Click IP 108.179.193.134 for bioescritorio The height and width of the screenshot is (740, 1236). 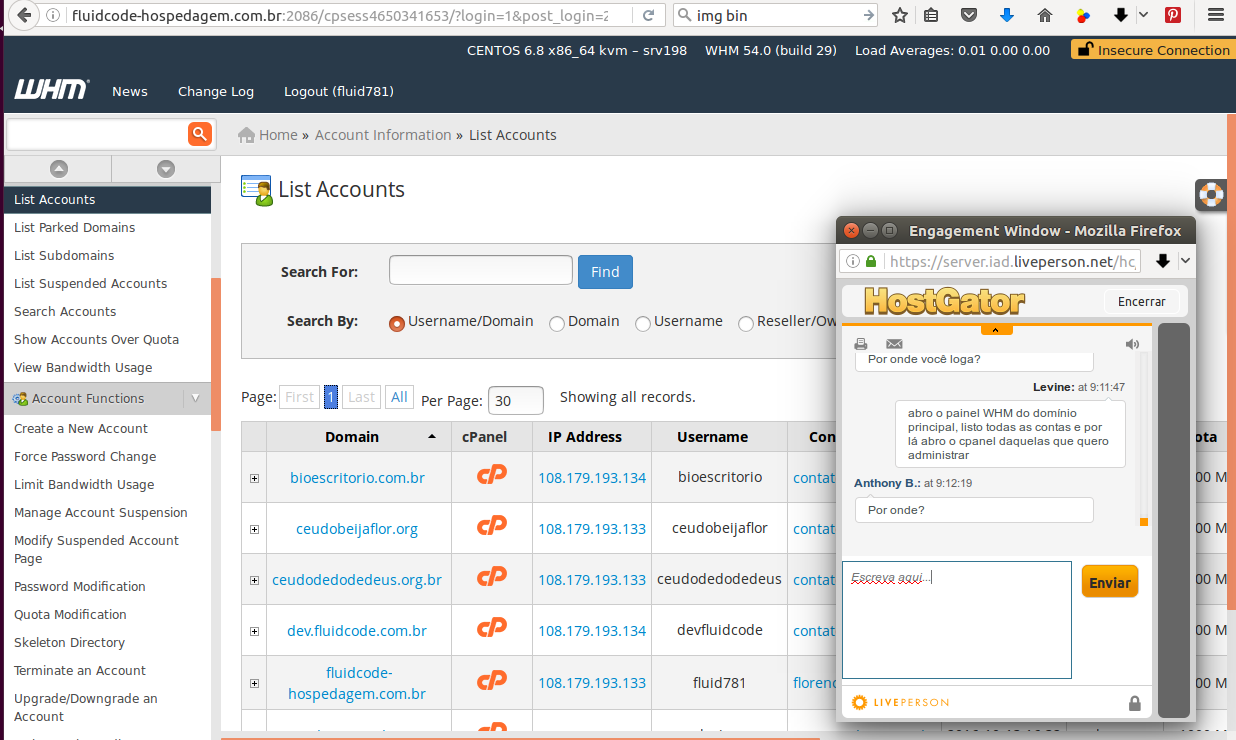click(592, 478)
